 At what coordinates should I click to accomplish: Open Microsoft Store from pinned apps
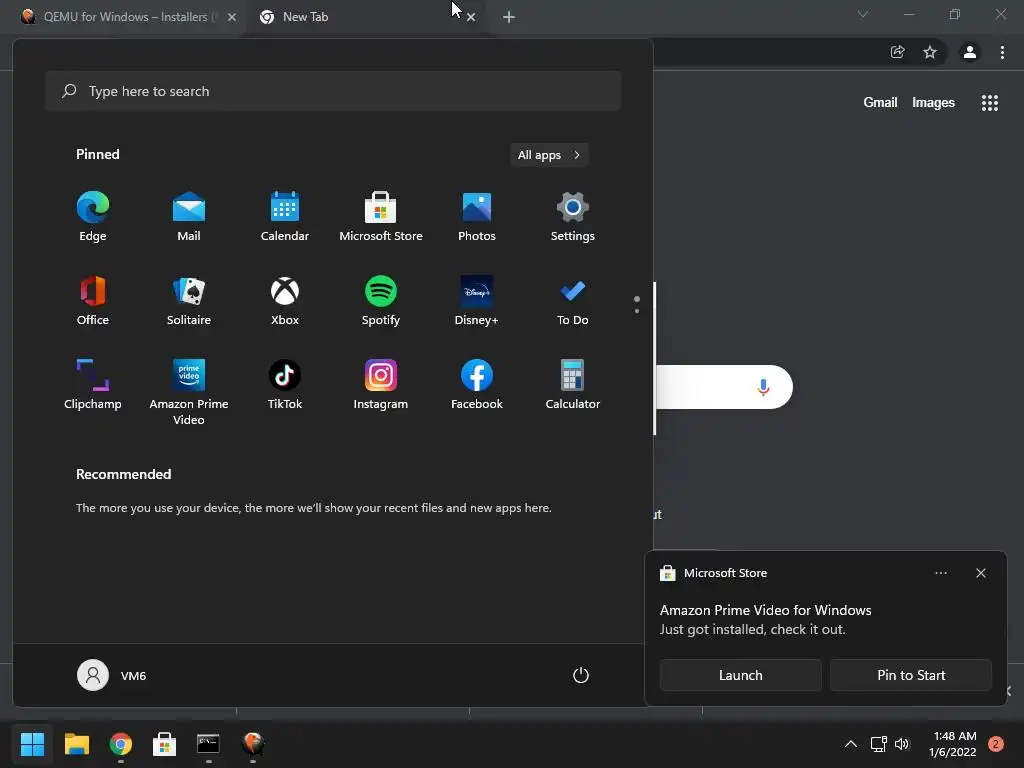[x=381, y=217]
